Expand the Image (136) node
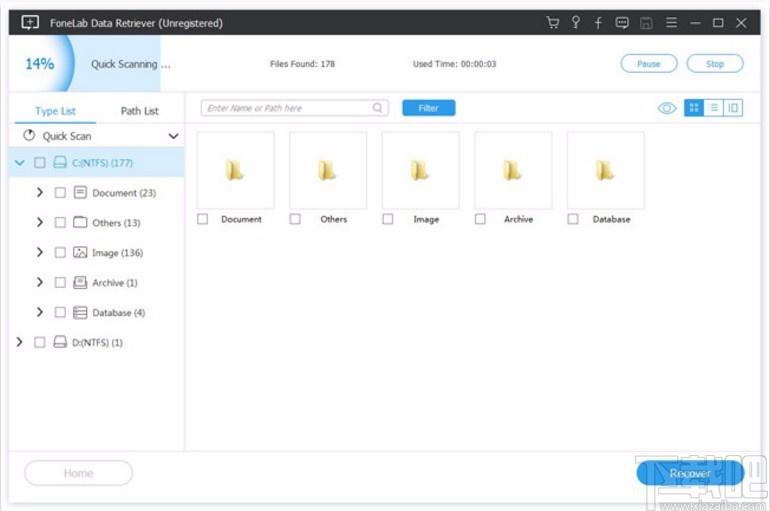This screenshot has height=511, width=770. [40, 252]
